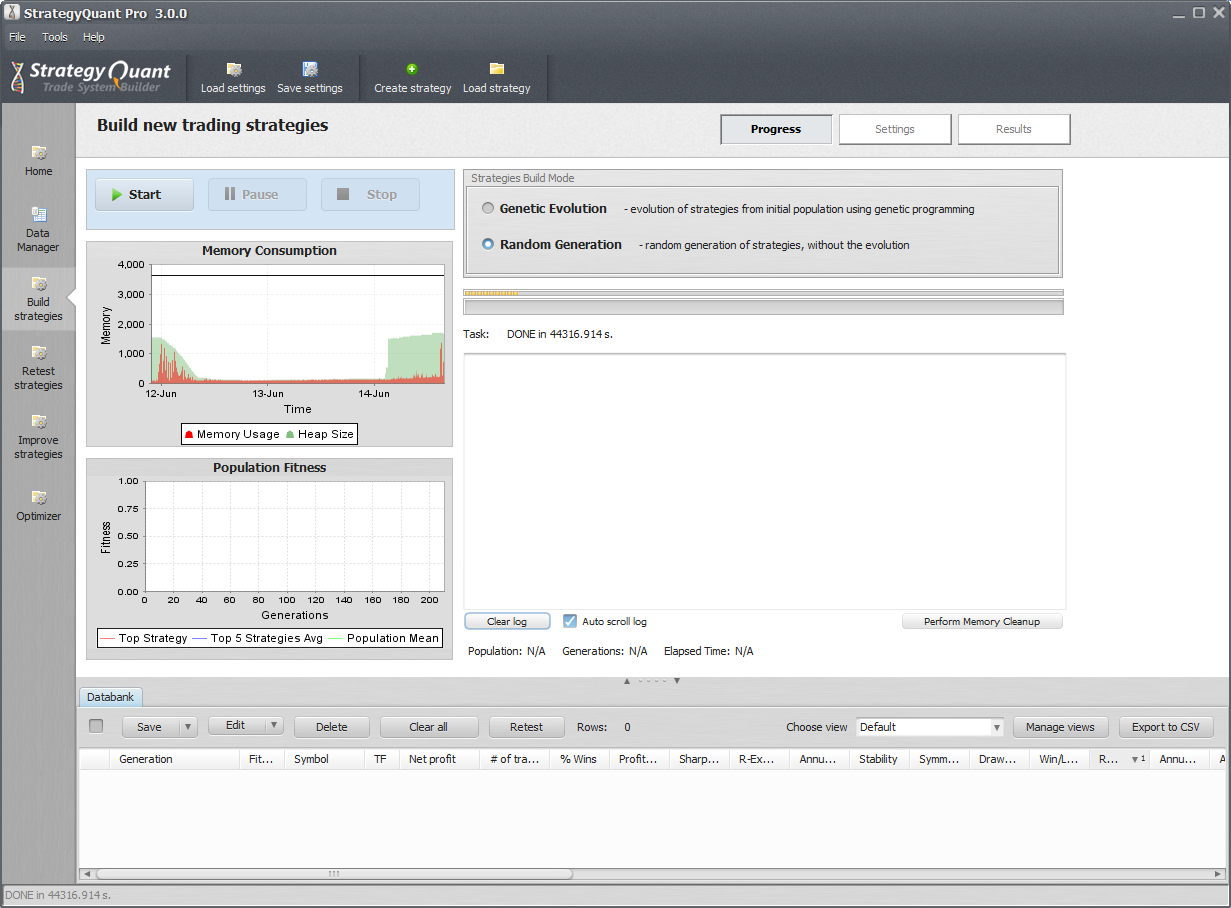Switch to the Progress tab
Screen dimensions: 1231x908
pyautogui.click(x=776, y=129)
